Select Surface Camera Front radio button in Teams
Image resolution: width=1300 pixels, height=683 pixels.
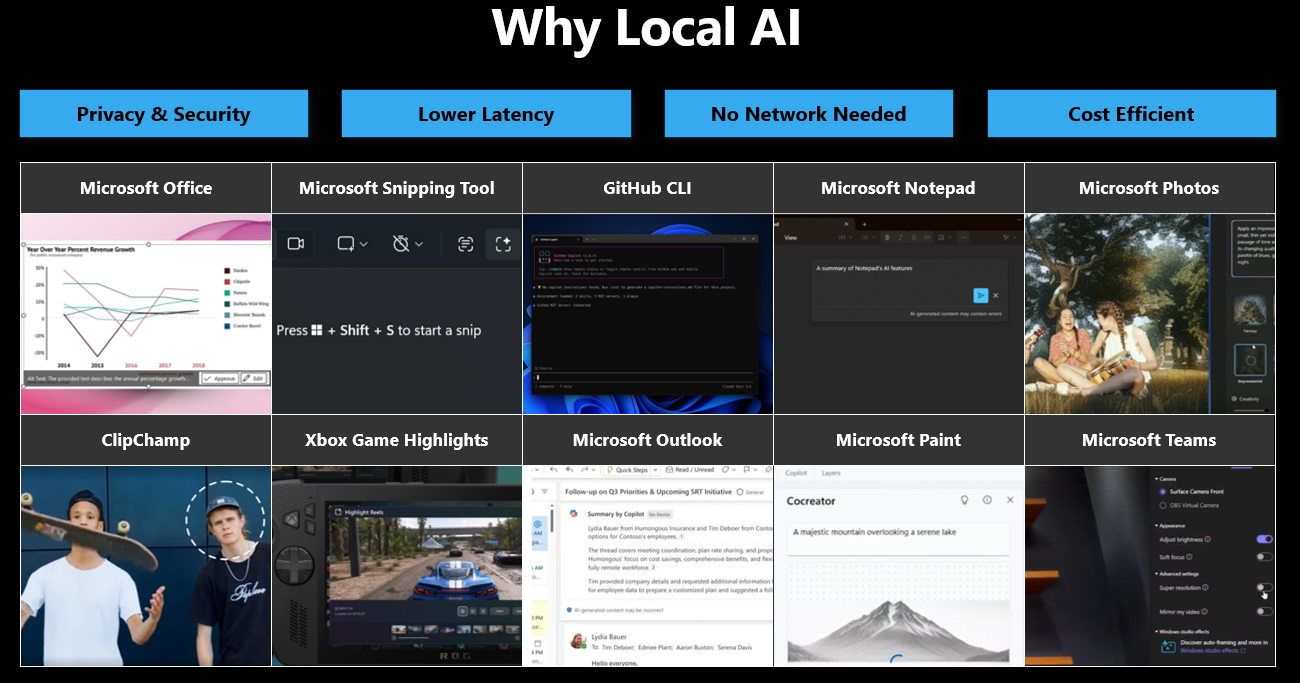click(1162, 491)
